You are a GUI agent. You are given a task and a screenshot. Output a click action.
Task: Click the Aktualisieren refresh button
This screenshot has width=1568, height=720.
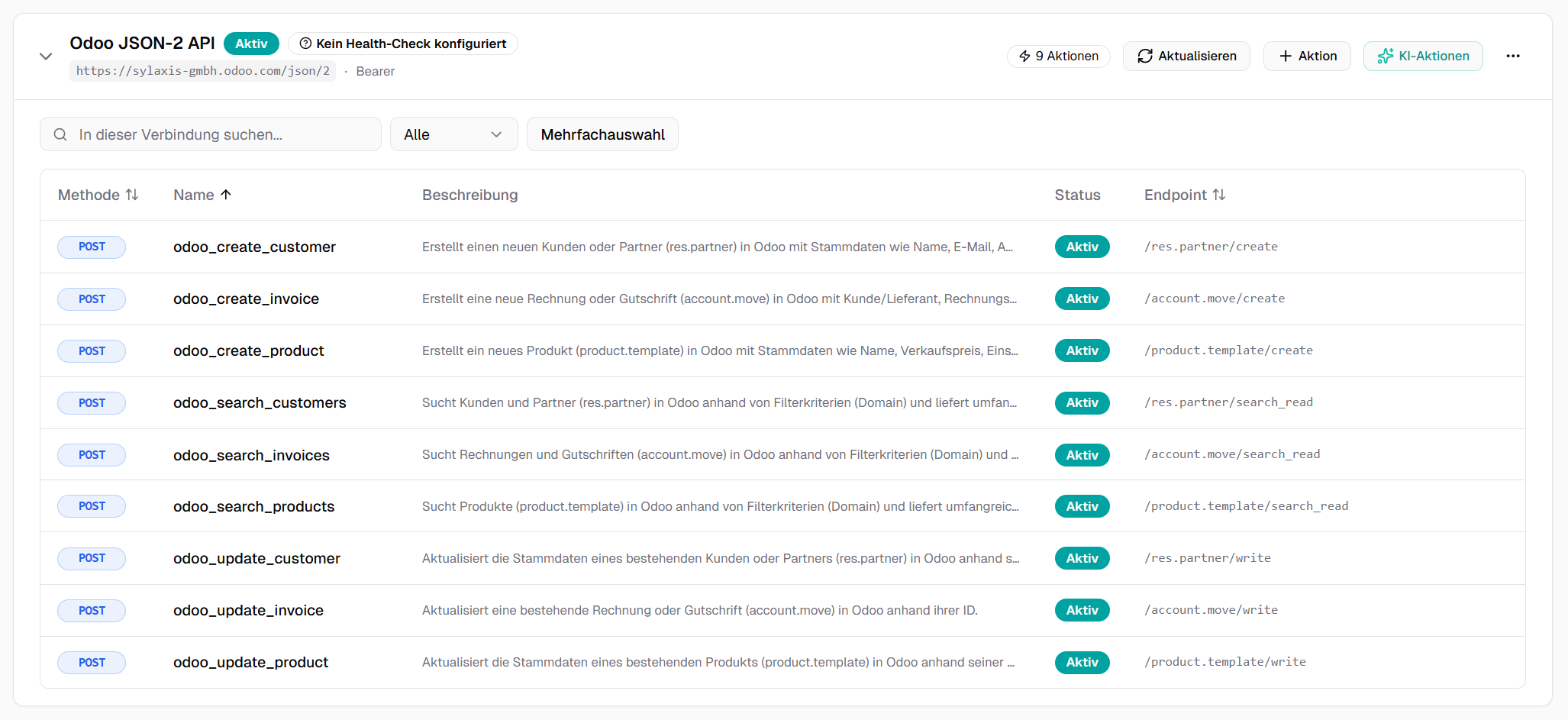1186,56
